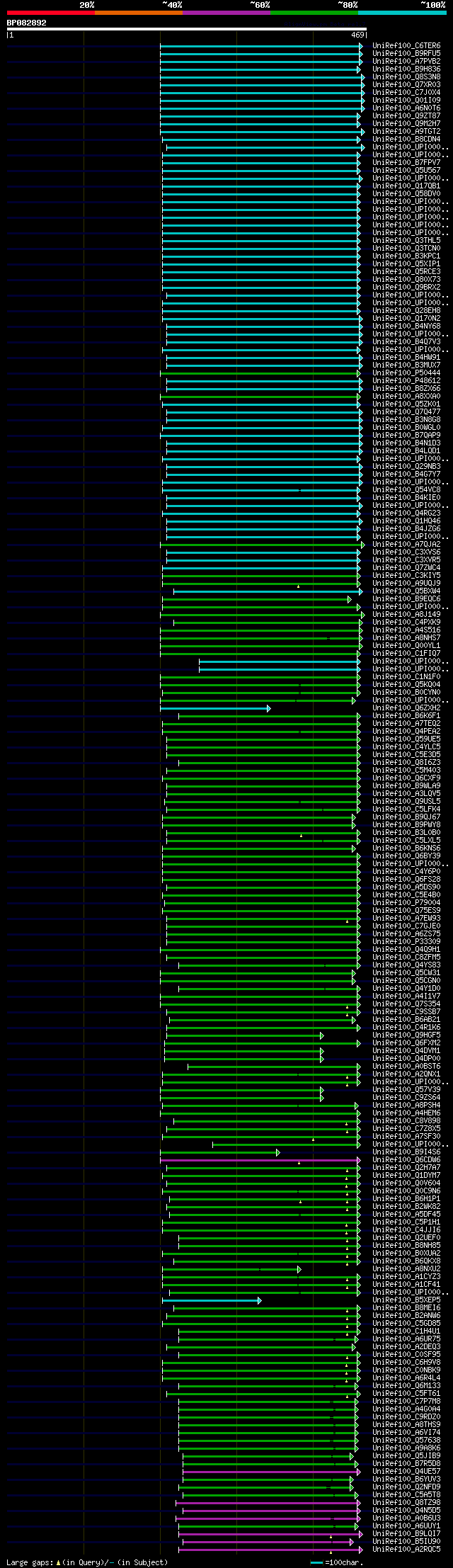Select label UniRef100_Q5BXW4
Screen dimensions: 453x1568
tap(406, 591)
